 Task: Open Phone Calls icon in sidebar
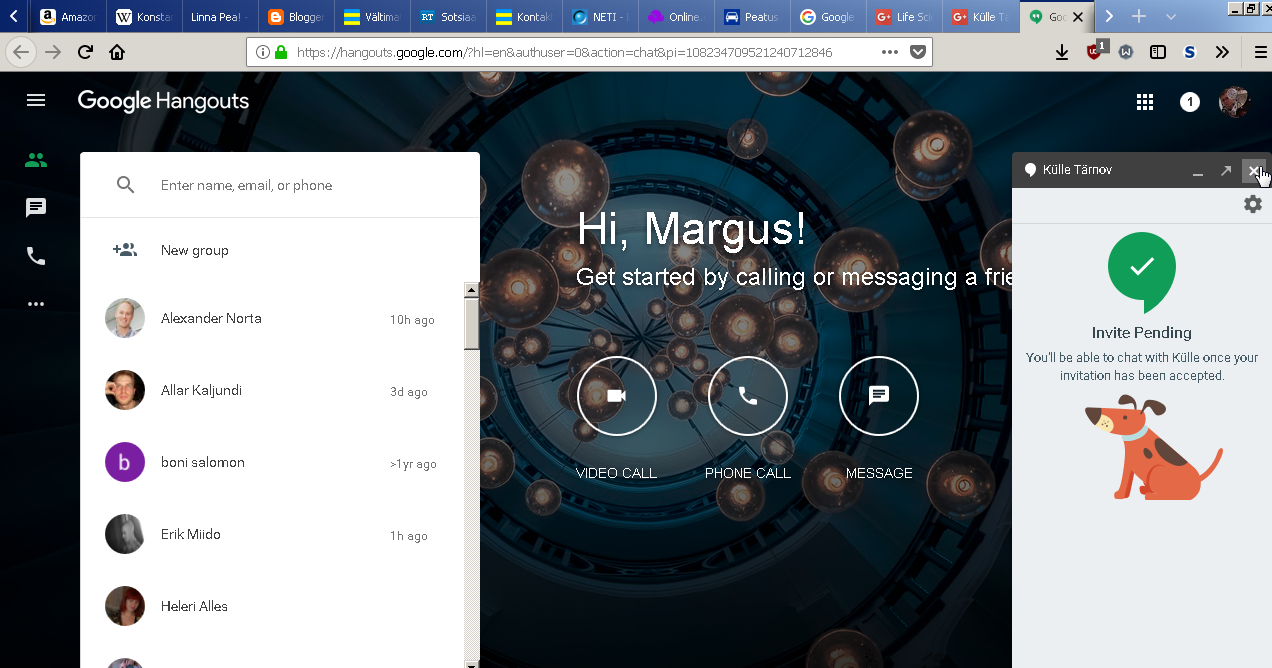[36, 256]
